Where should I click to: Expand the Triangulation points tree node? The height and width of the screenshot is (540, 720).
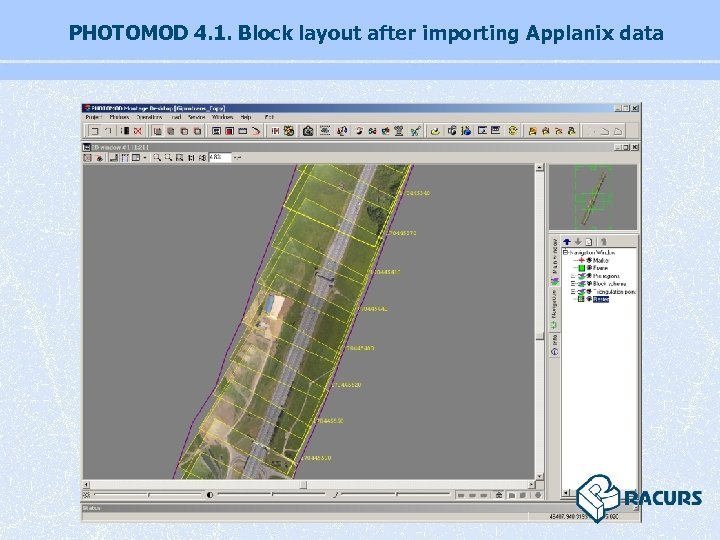573,292
